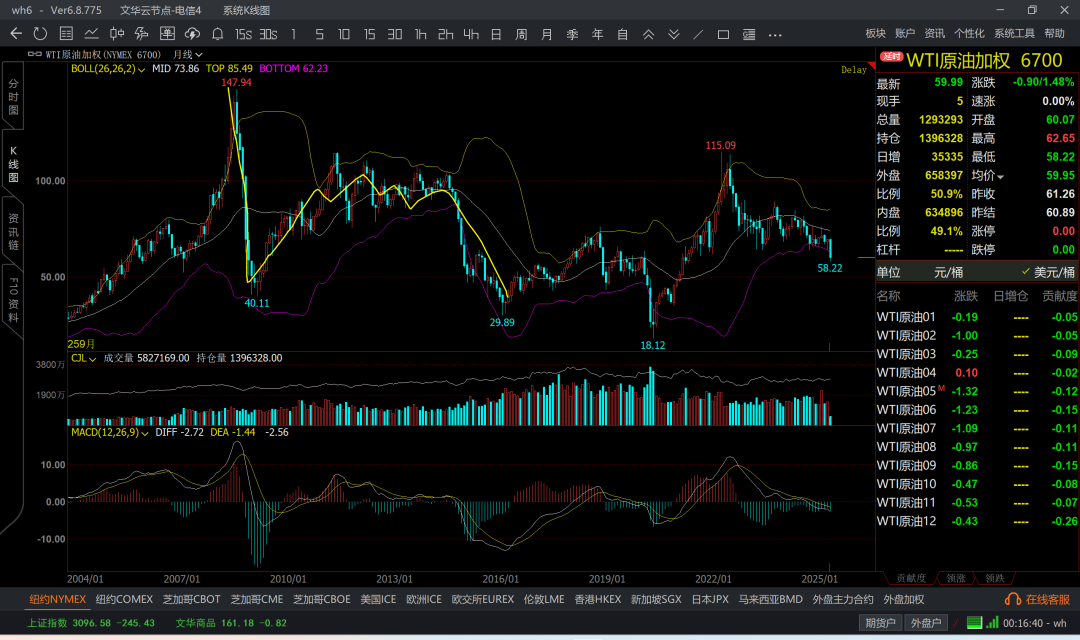Open the 领涨 bottom tab
Screen dimensions: 1080x640
pyautogui.click(x=956, y=578)
